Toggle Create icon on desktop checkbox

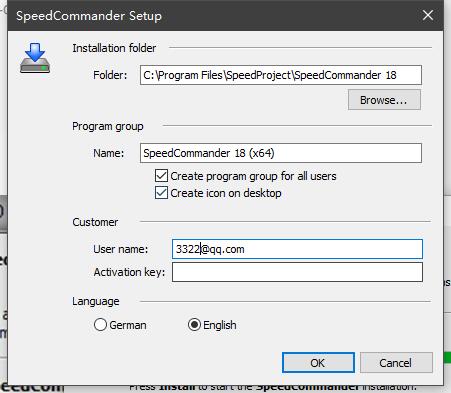coord(161,193)
